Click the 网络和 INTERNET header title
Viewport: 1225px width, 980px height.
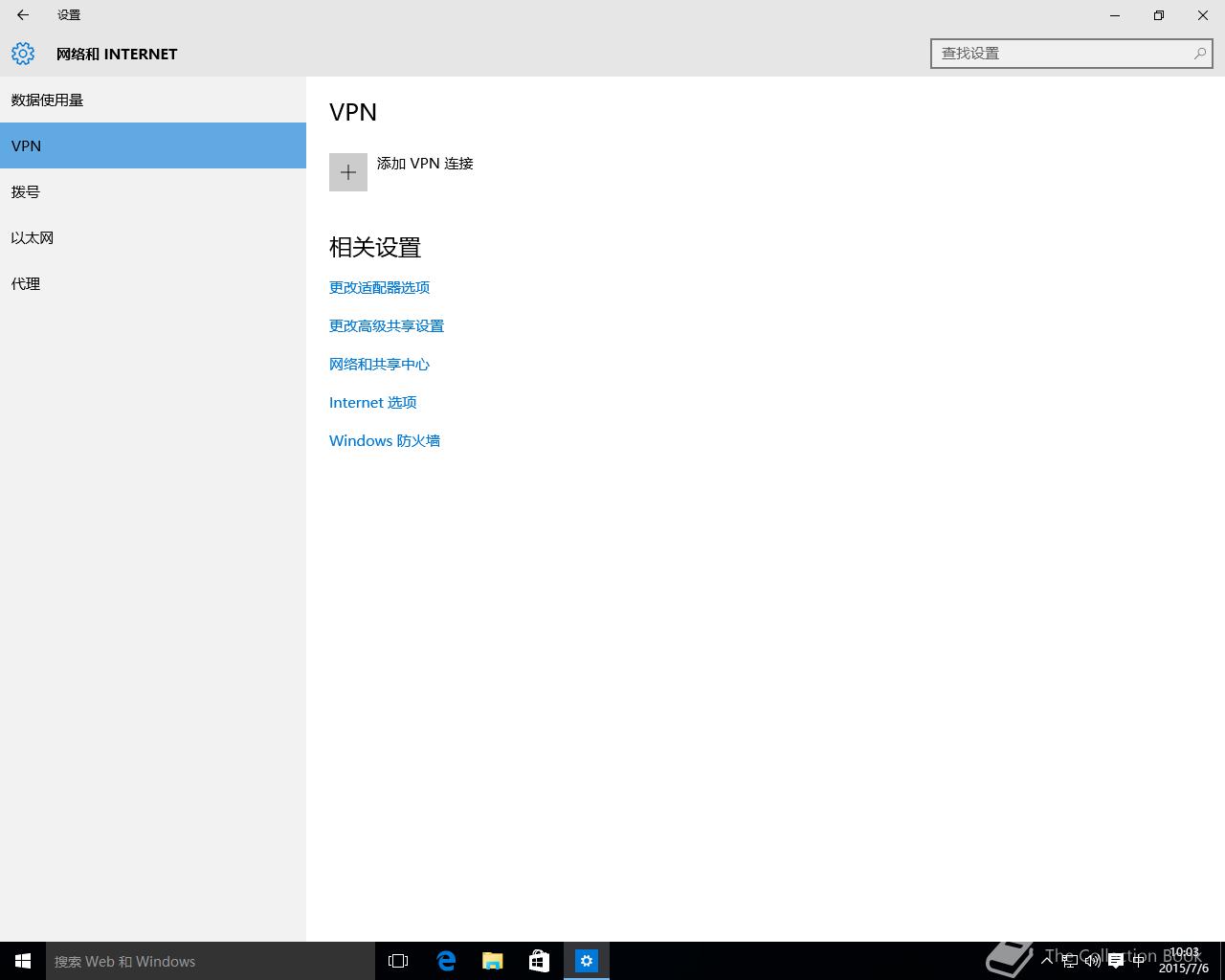point(117,54)
